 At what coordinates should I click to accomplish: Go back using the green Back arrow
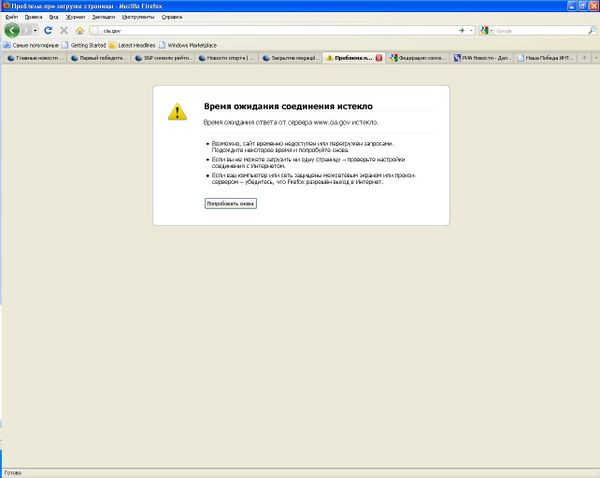coord(12,30)
